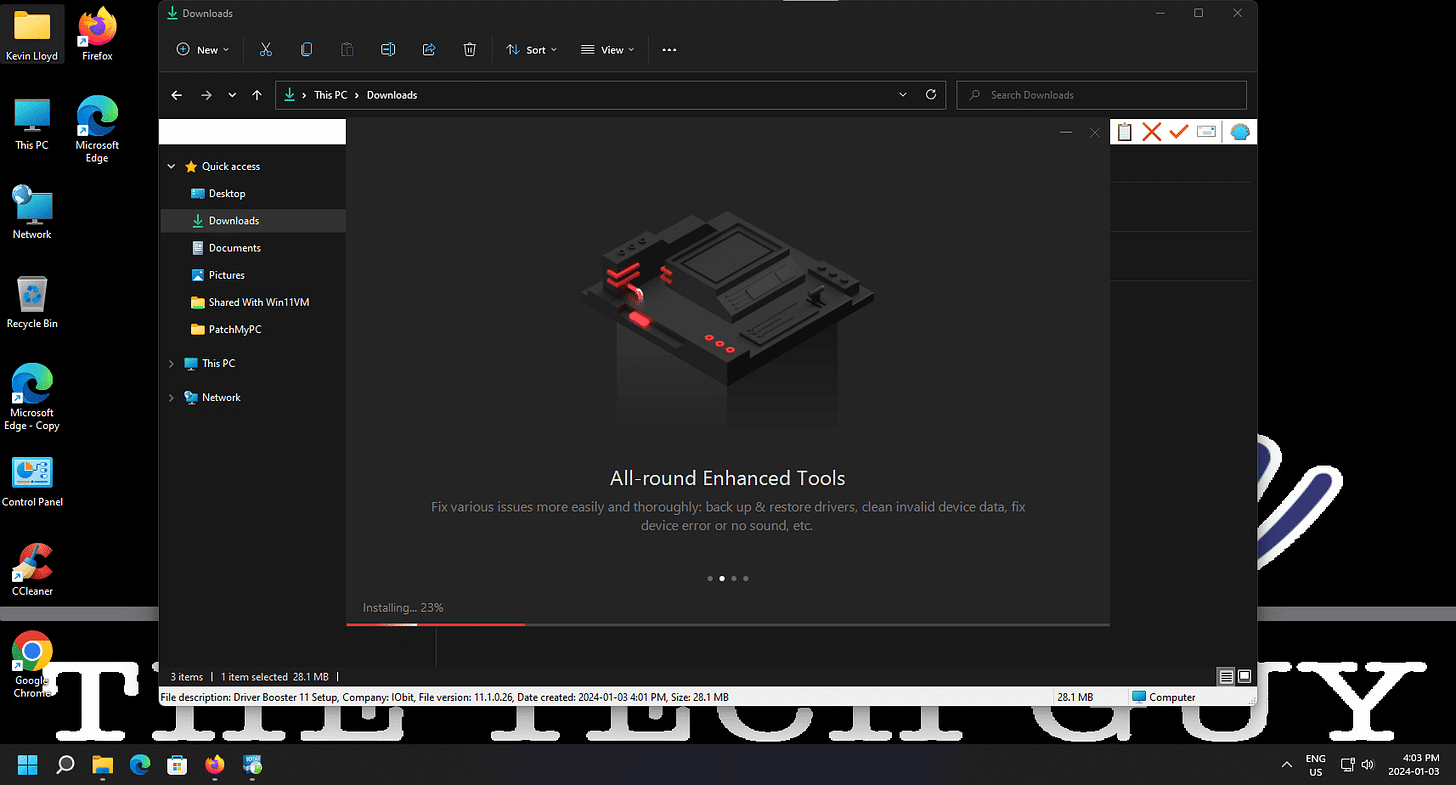Launch CCleaner from desktop
Viewport: 1456px width, 785px height.
tap(32, 570)
